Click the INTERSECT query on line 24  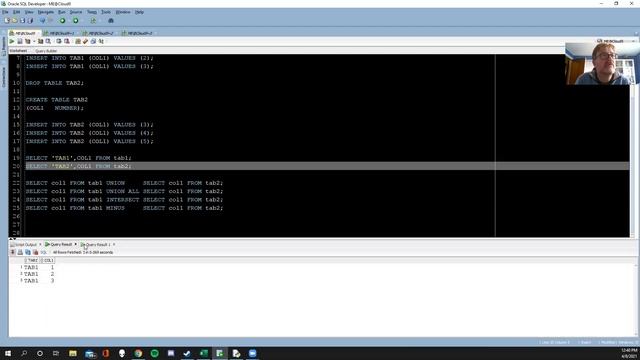click(x=124, y=200)
